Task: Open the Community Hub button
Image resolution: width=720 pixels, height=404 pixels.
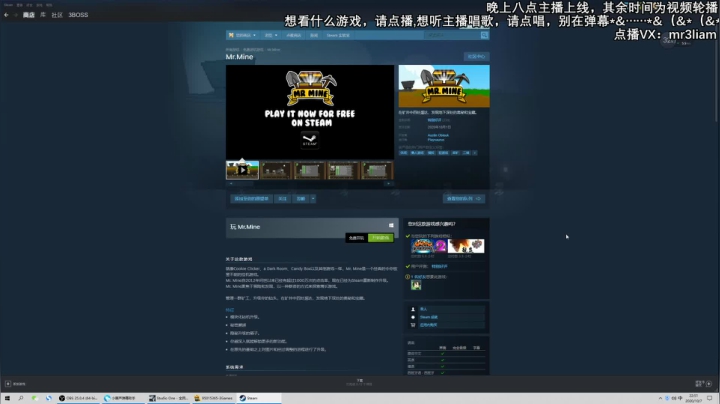Action: 476,56
